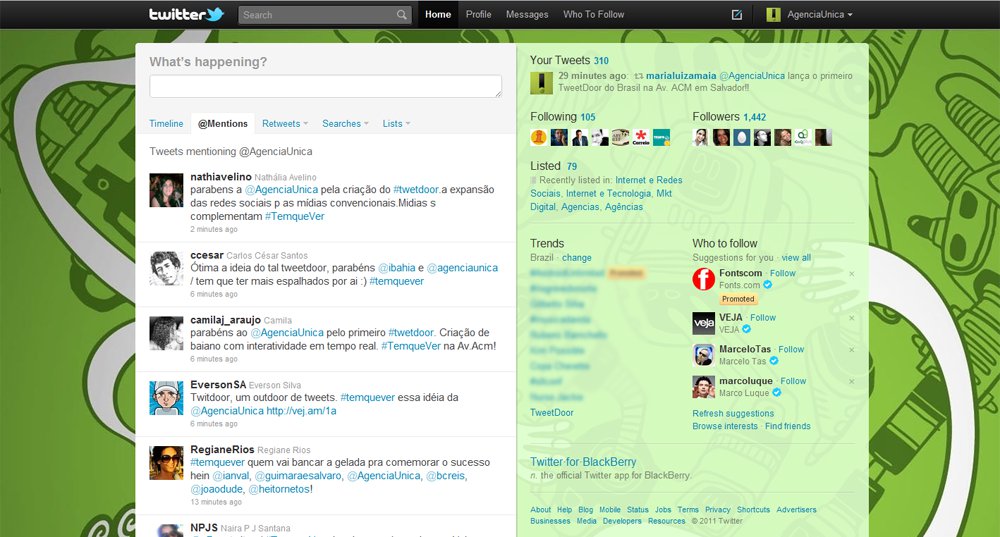The image size is (1000, 537).
Task: Open the #twetdoor hashtag in nathiavelino's tweet
Action: click(x=416, y=189)
